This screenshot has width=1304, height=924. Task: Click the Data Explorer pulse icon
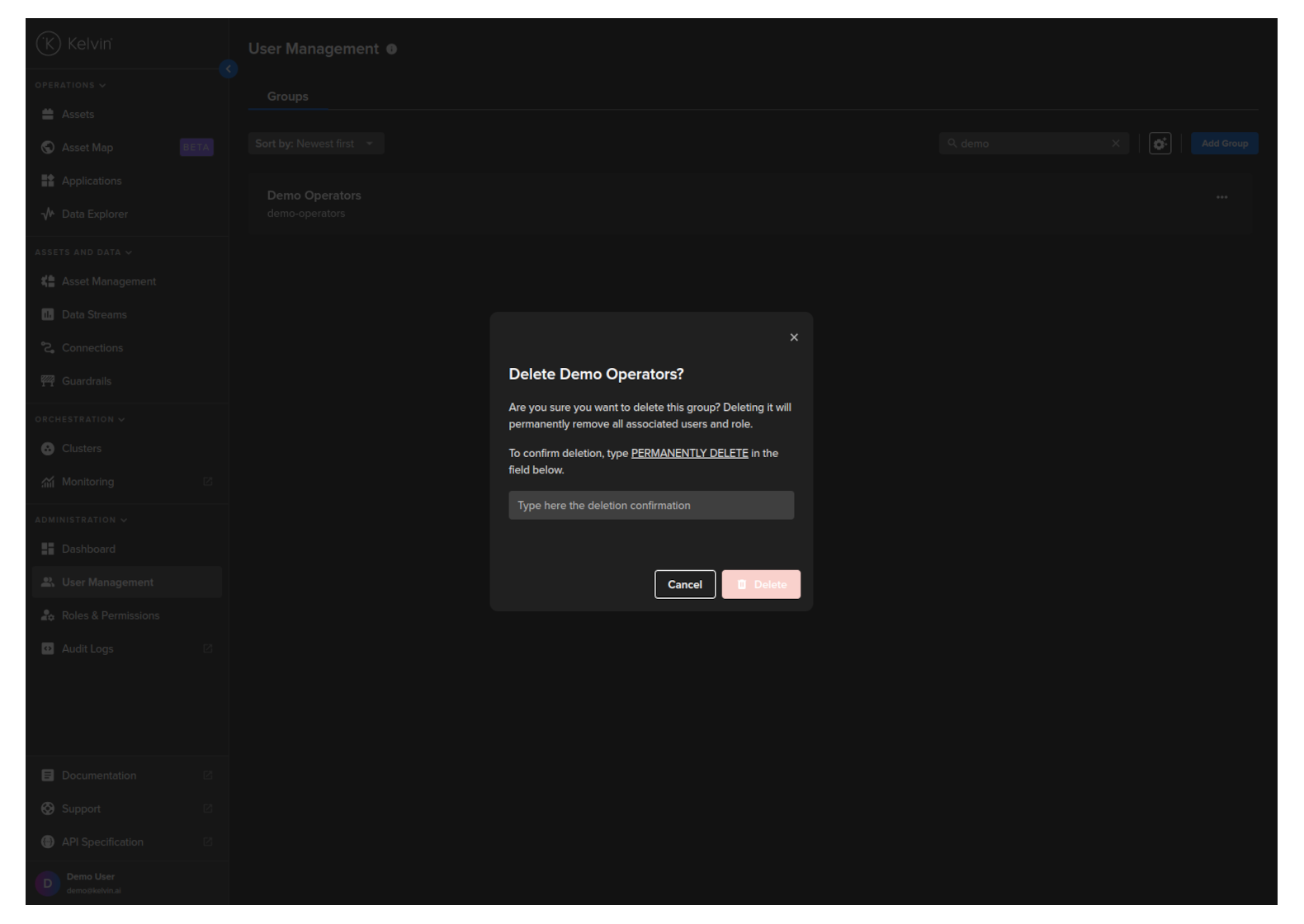[x=48, y=214]
